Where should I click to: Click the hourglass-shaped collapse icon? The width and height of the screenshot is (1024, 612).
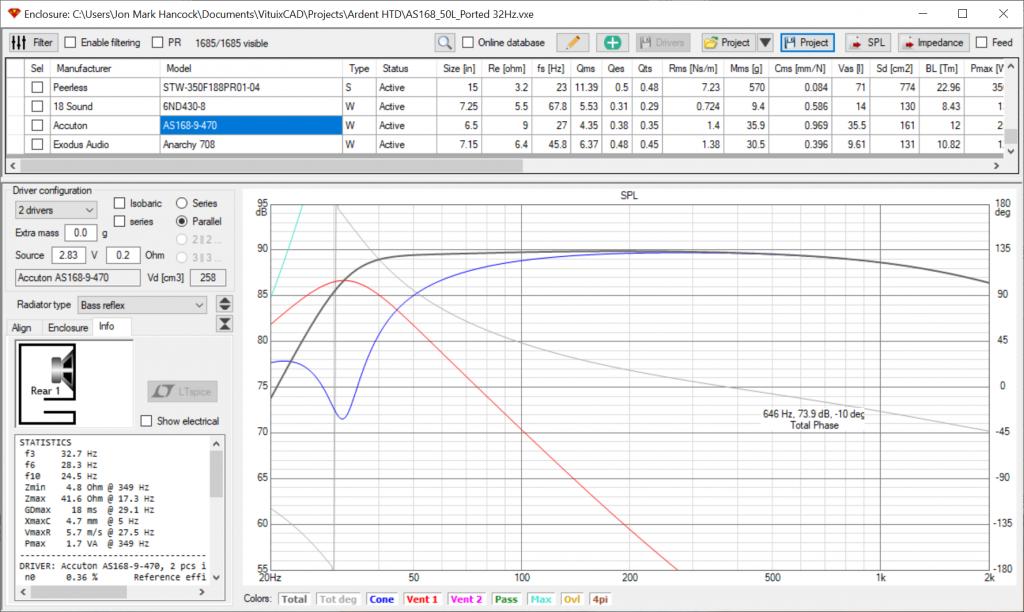click(225, 324)
